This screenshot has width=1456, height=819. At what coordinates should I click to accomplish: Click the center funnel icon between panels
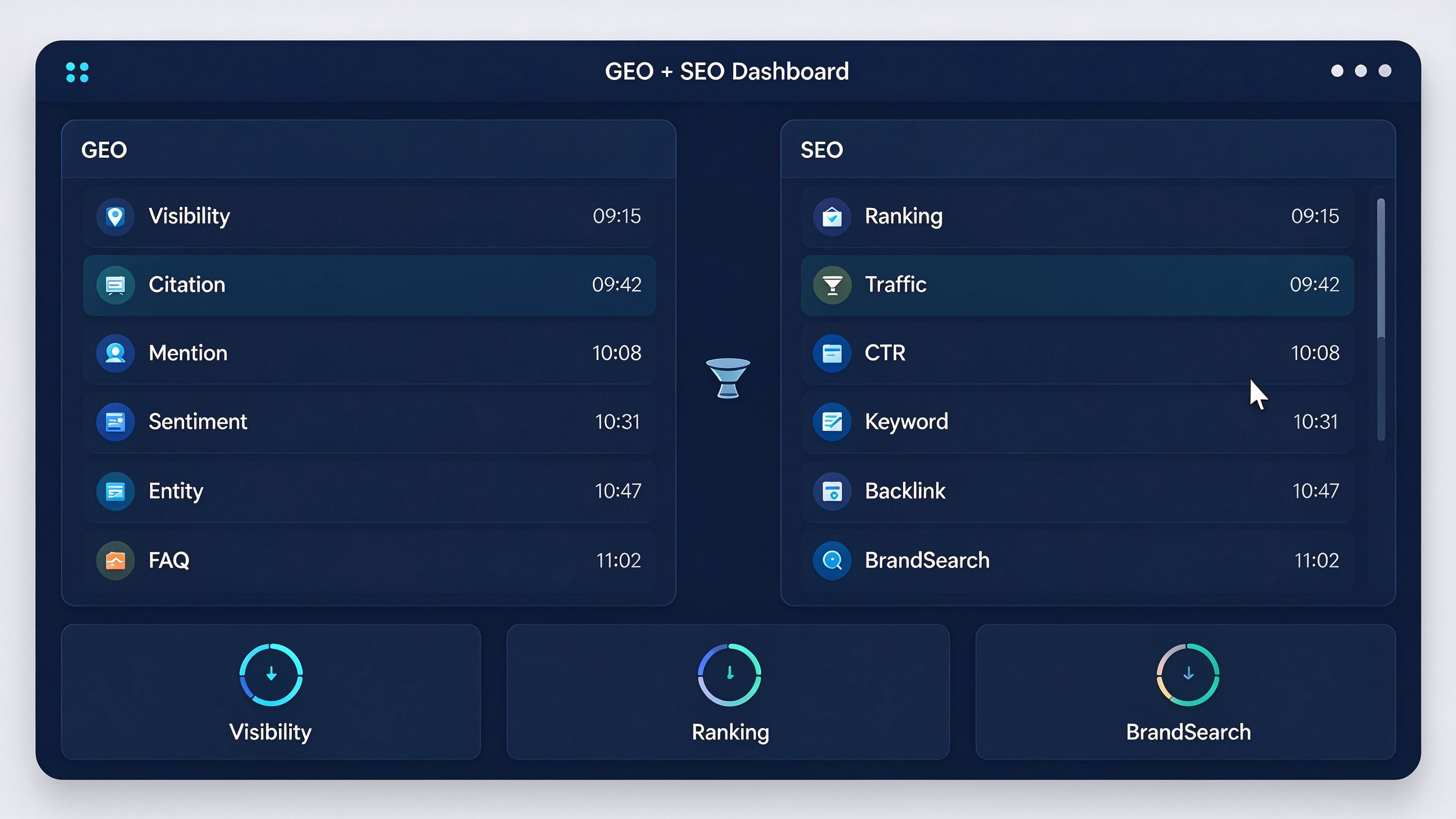pos(728,378)
